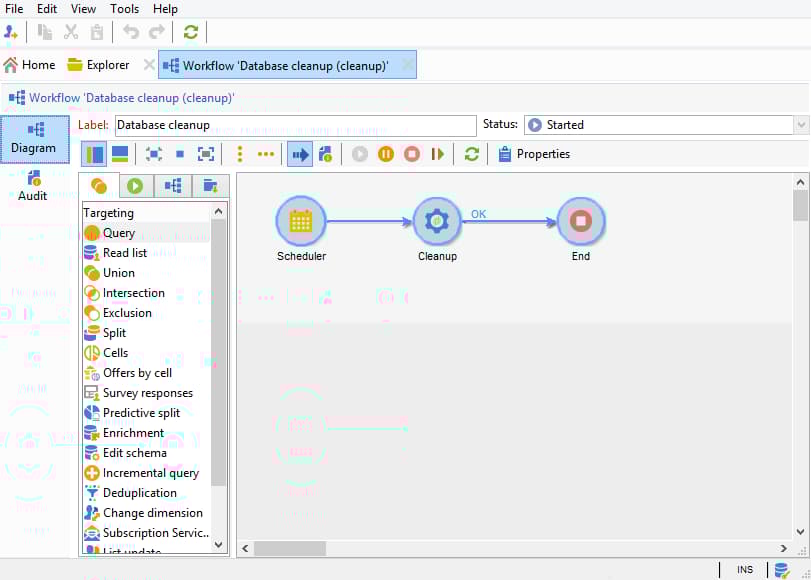This screenshot has width=811, height=580.
Task: Switch to the Explorer tab
Action: click(x=98, y=64)
